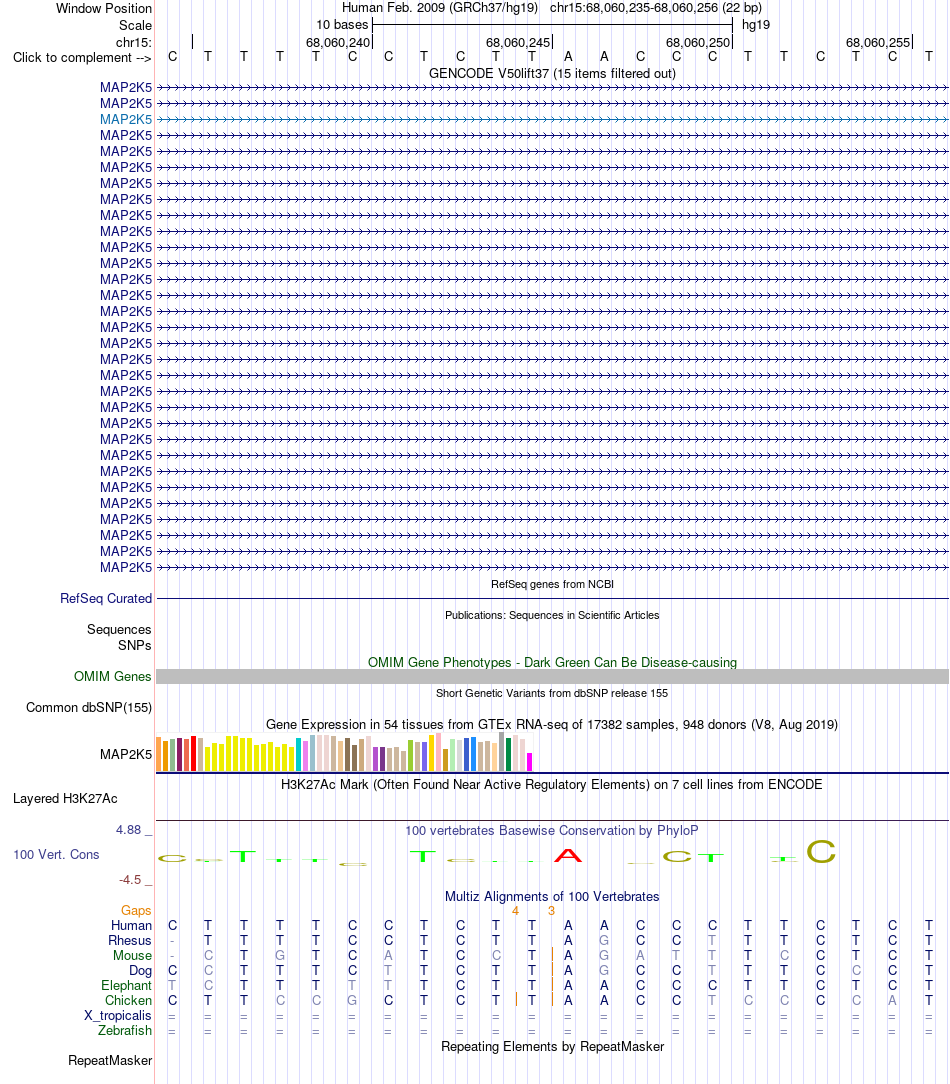This screenshot has height=1084, width=950.
Task: Click 'Multiz Alignments of 100 Vertebrates' title
Action: coord(552,897)
